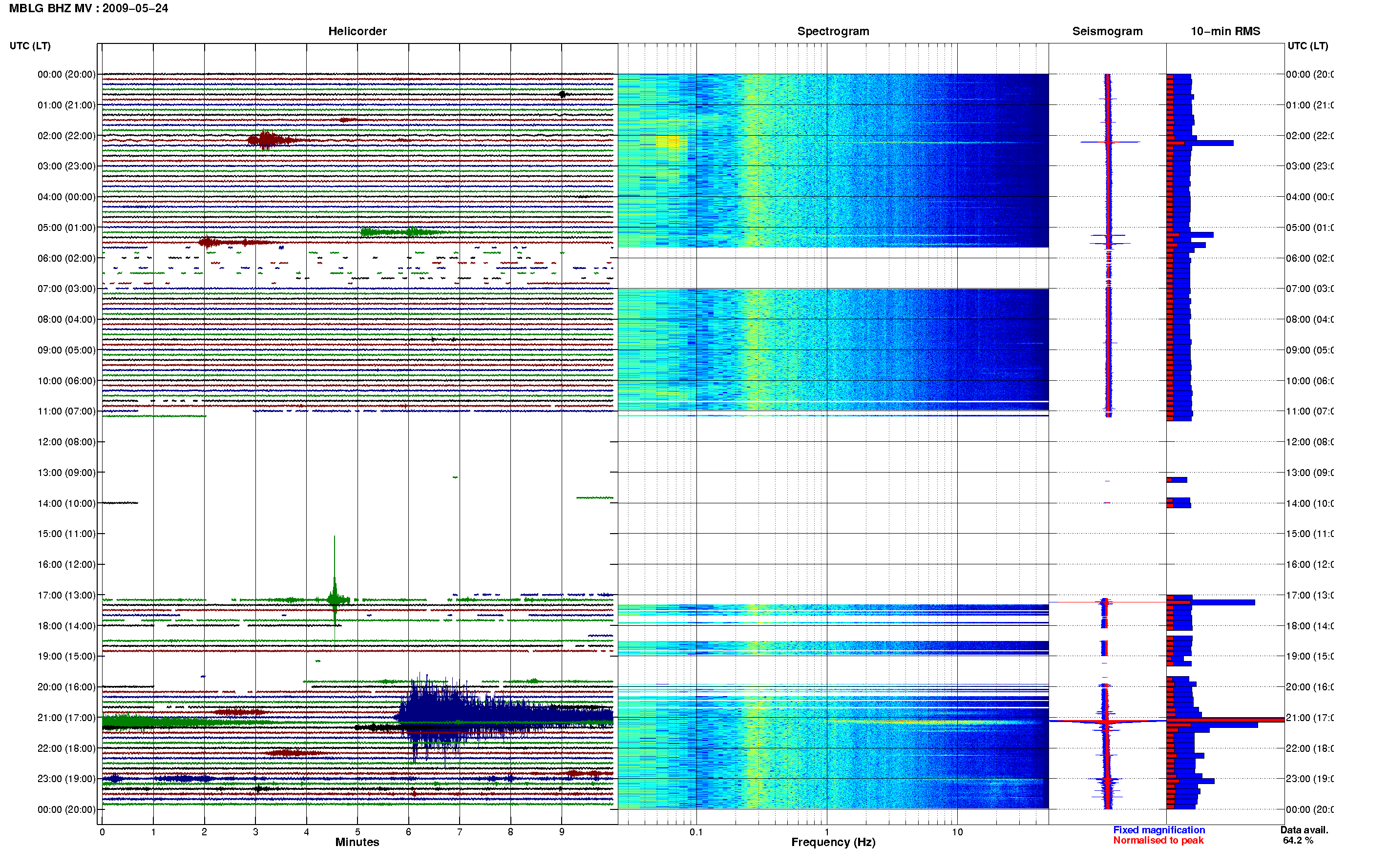Click the plot title 'MBLG BHZ MV : 2009-05-24'

[88, 9]
